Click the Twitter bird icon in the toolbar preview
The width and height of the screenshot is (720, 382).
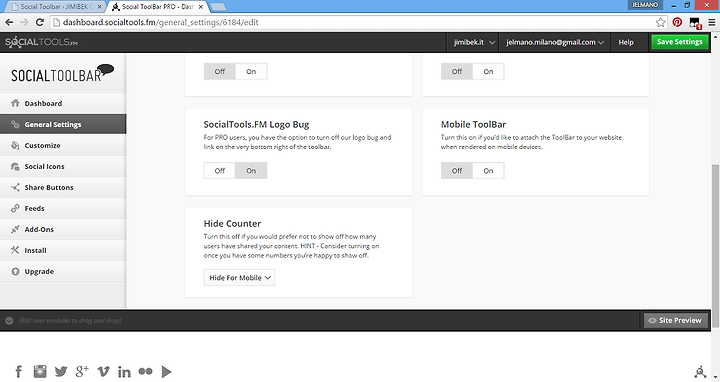pos(61,371)
